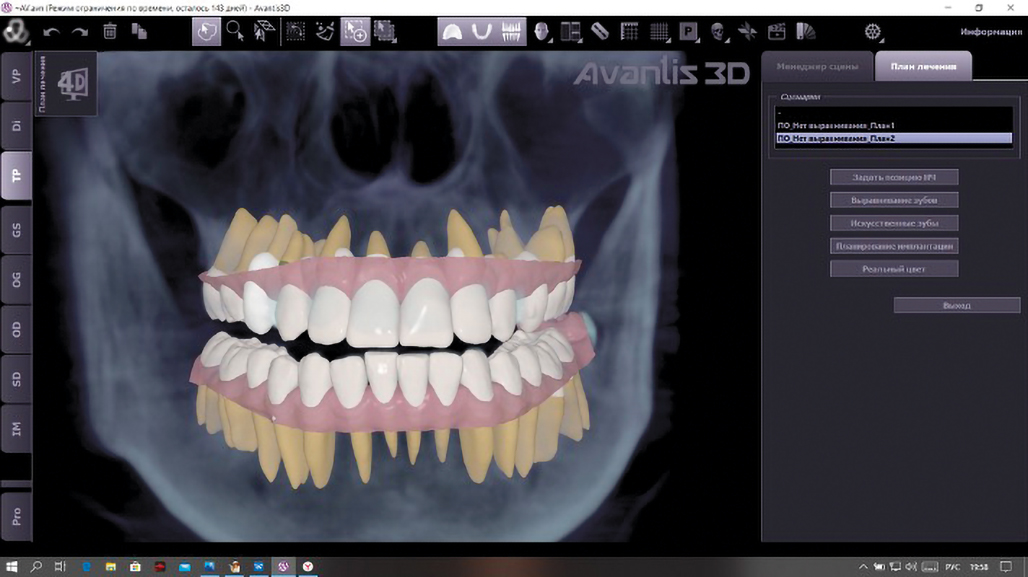The image size is (1028, 577).
Task: Click the ruler measurement tool icon
Action: [x=600, y=32]
